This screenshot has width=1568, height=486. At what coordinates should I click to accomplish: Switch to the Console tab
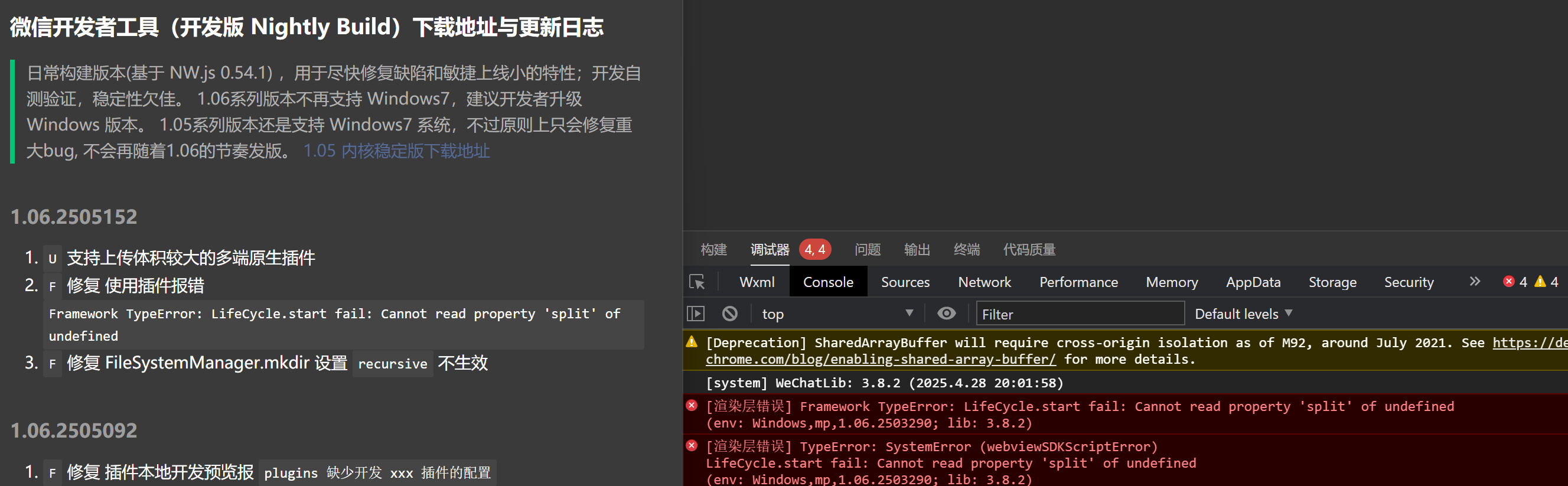click(x=828, y=282)
